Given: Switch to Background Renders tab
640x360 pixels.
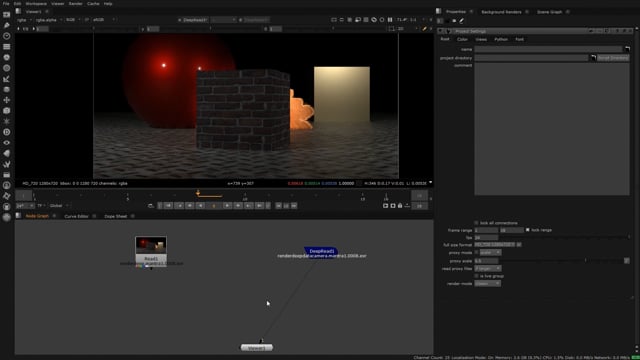Looking at the screenshot, I should coord(501,12).
